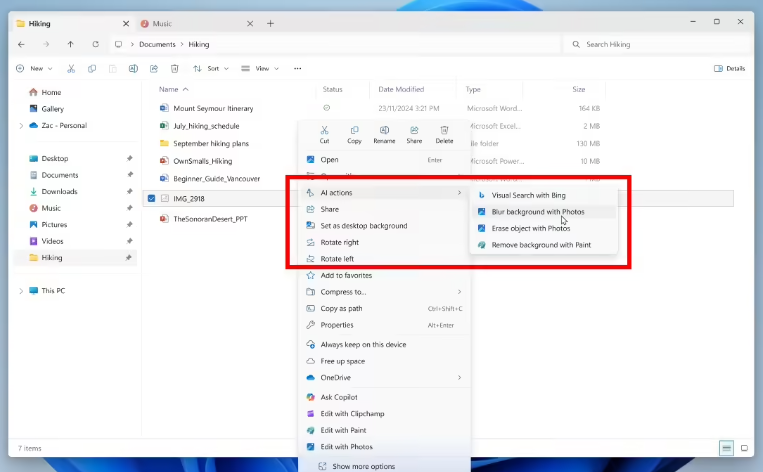Screen dimensions: 763x472
Task: Expand the Zac - Personal tree node
Action: click(x=21, y=125)
